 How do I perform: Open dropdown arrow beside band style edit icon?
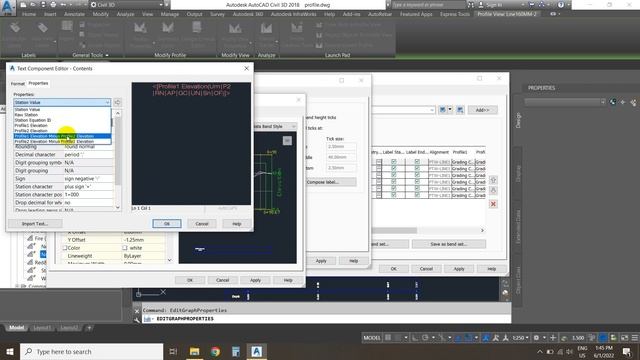[x=450, y=110]
